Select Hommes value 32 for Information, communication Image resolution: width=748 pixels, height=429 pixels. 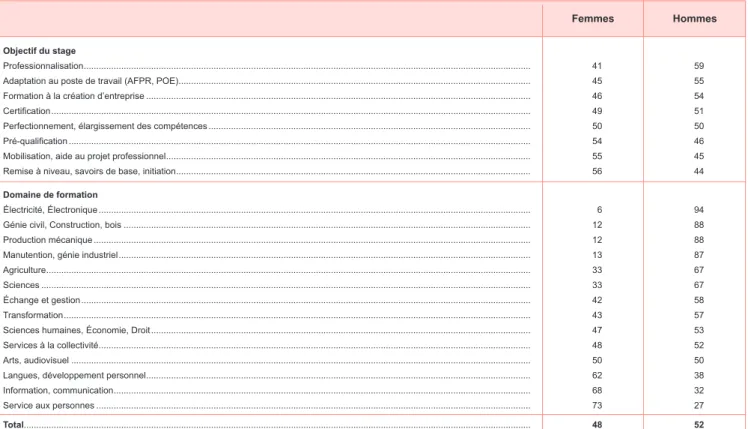[699, 390]
